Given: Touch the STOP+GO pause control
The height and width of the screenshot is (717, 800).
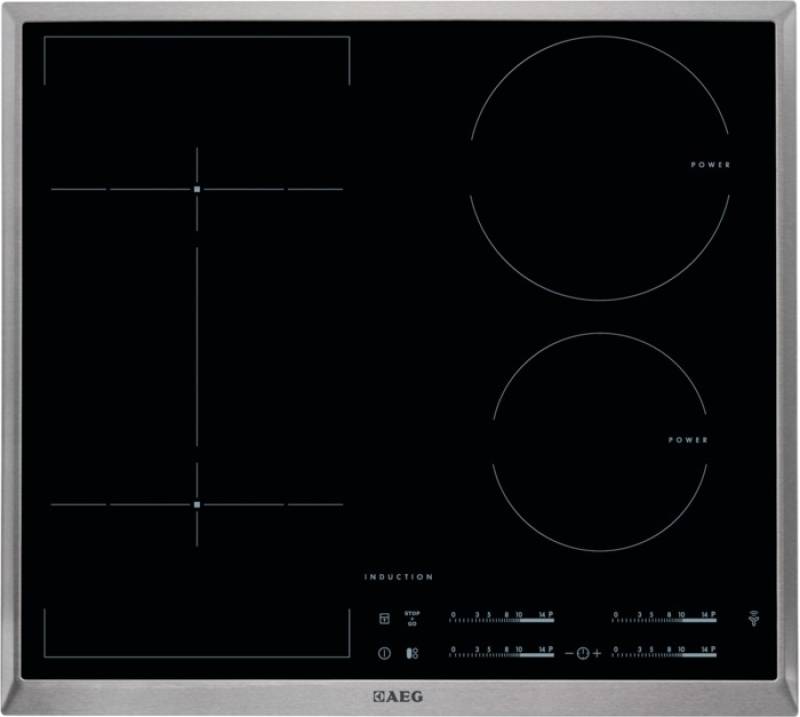Looking at the screenshot, I should click(412, 618).
